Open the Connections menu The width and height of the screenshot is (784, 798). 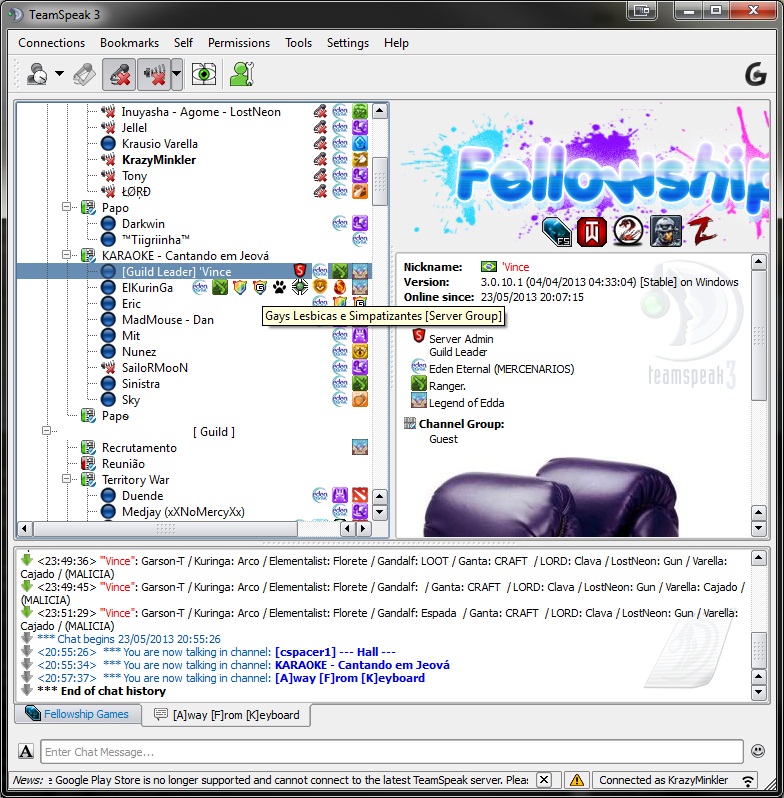click(51, 43)
